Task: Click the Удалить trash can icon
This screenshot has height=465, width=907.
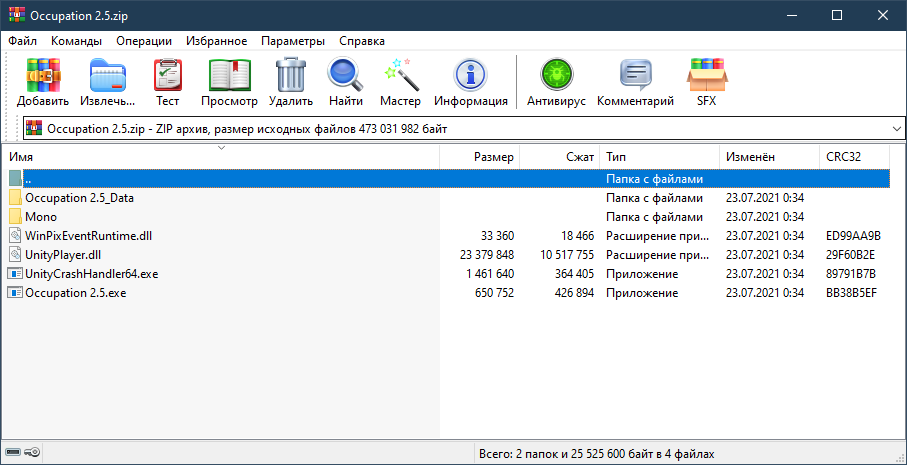Action: click(291, 76)
